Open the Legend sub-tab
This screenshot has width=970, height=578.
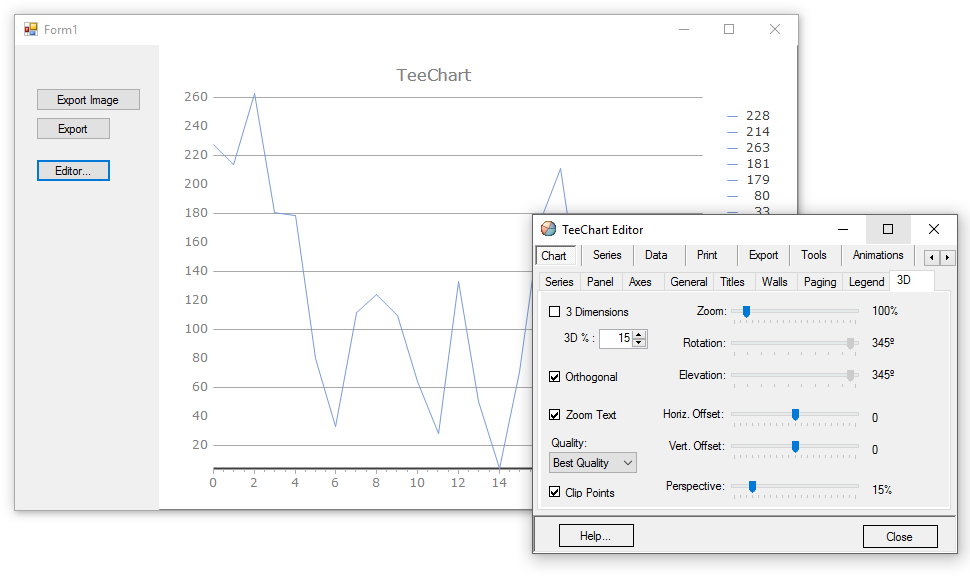click(866, 282)
